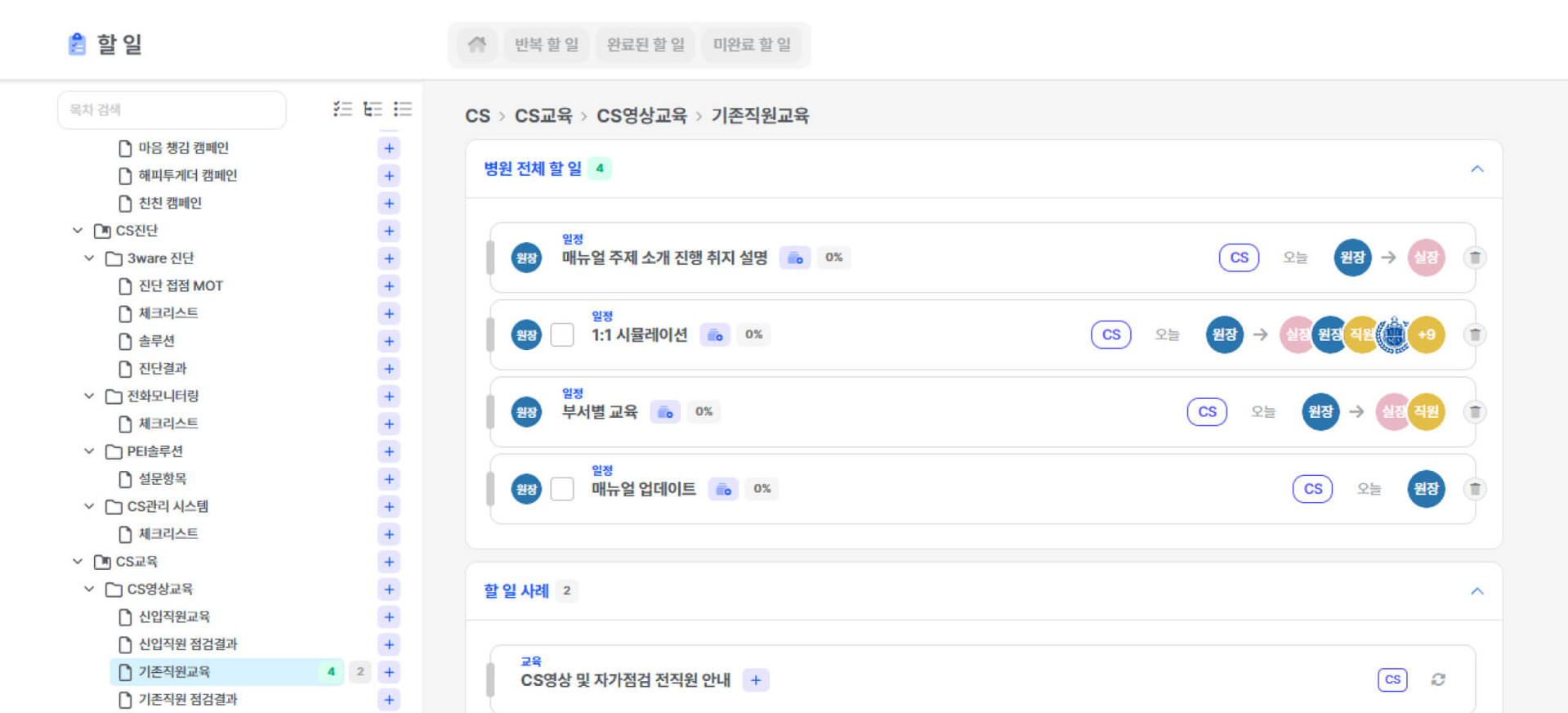
Task: Check the 1:1 시뮬레이션 task checkbox
Action: [562, 335]
